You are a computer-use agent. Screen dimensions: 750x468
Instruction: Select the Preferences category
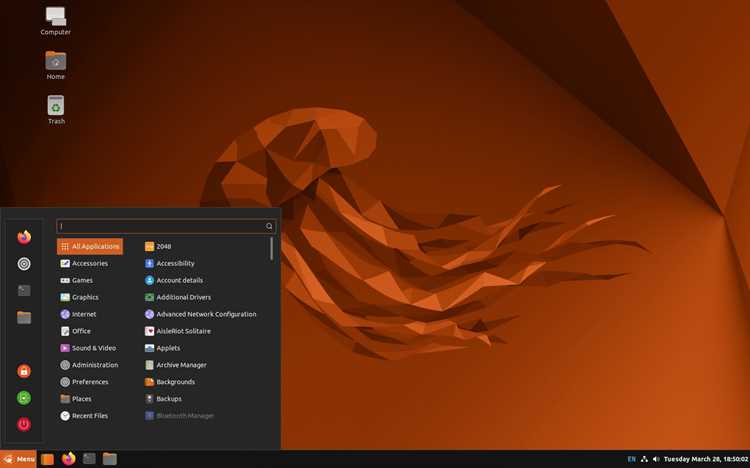tap(85, 382)
